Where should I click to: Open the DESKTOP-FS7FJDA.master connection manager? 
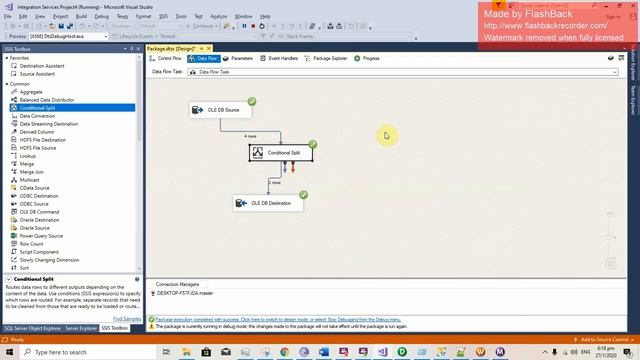[182, 293]
